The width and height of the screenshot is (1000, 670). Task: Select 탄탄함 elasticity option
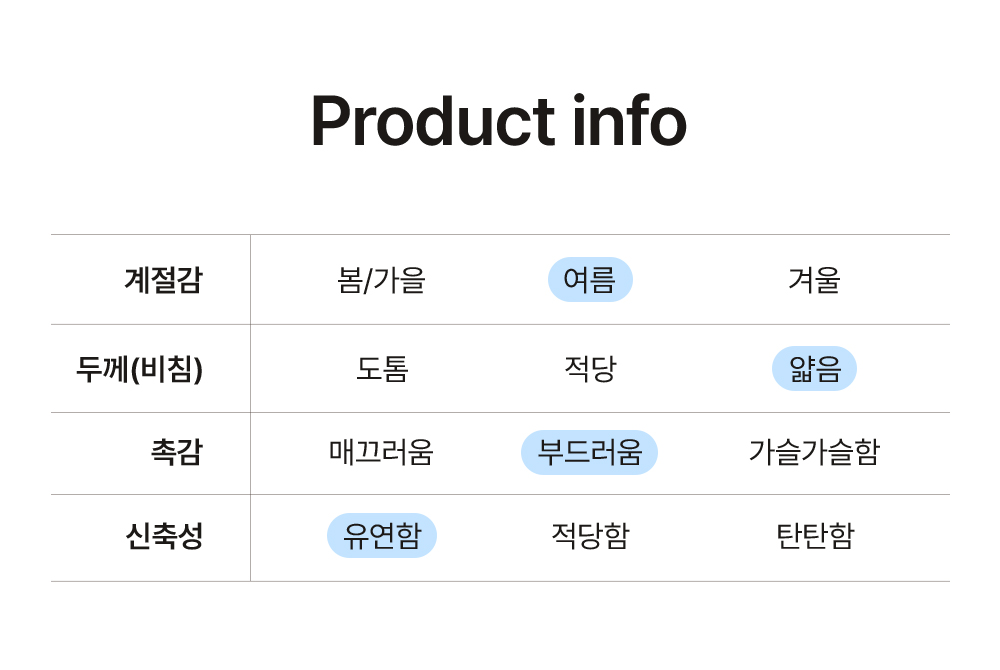[814, 535]
